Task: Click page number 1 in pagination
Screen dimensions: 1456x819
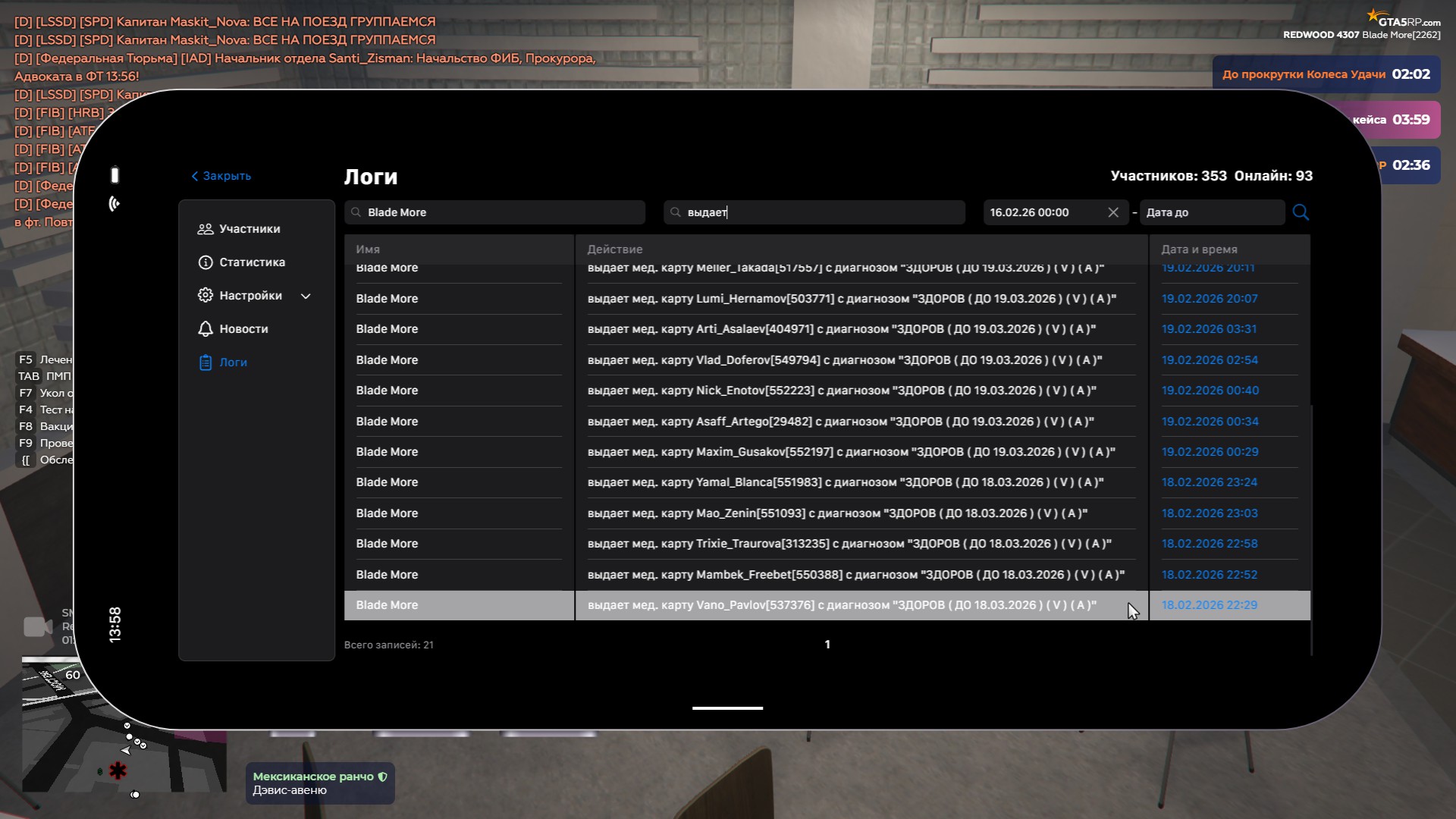Action: point(827,645)
